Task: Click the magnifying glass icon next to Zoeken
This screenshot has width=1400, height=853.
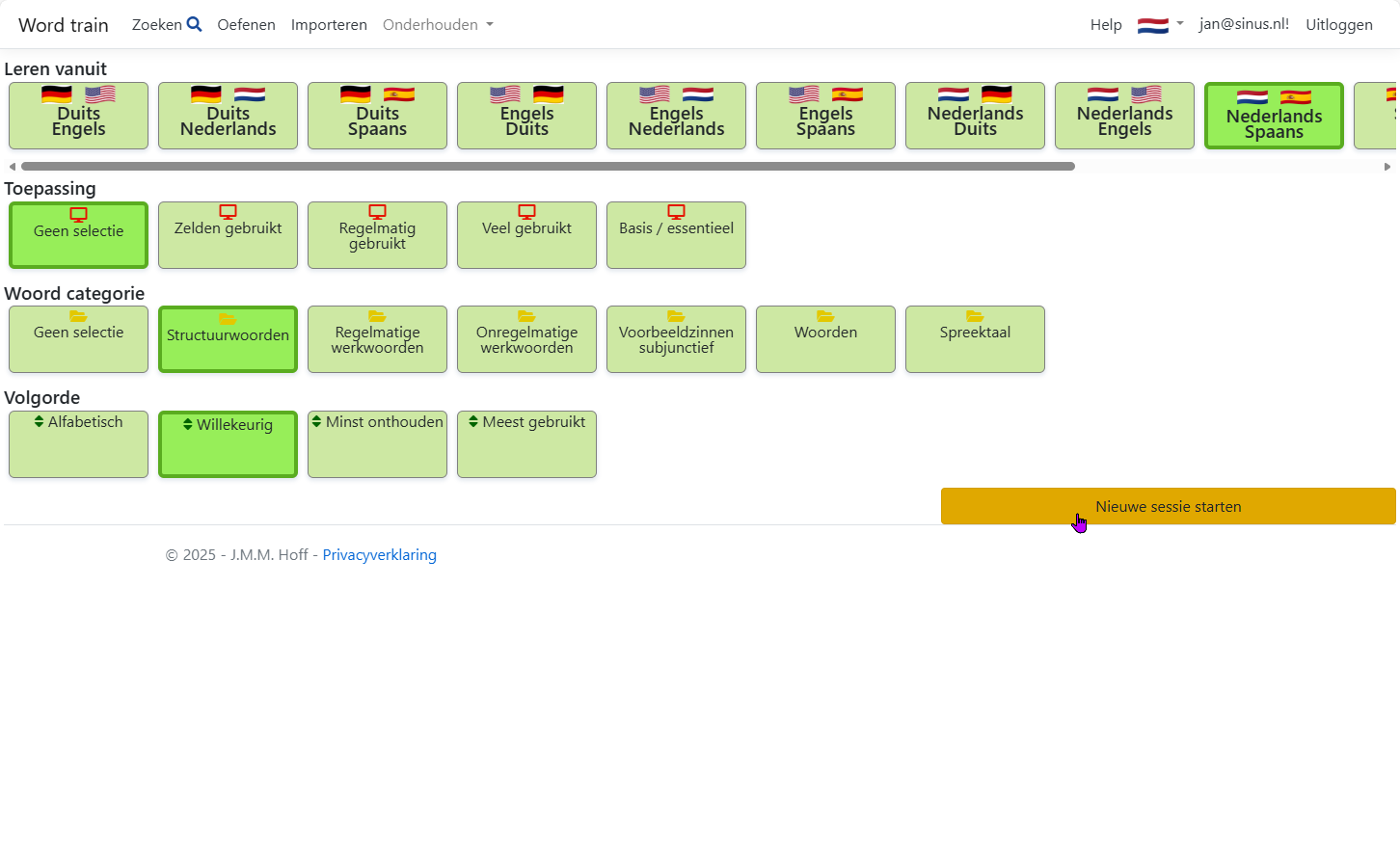Action: [196, 24]
